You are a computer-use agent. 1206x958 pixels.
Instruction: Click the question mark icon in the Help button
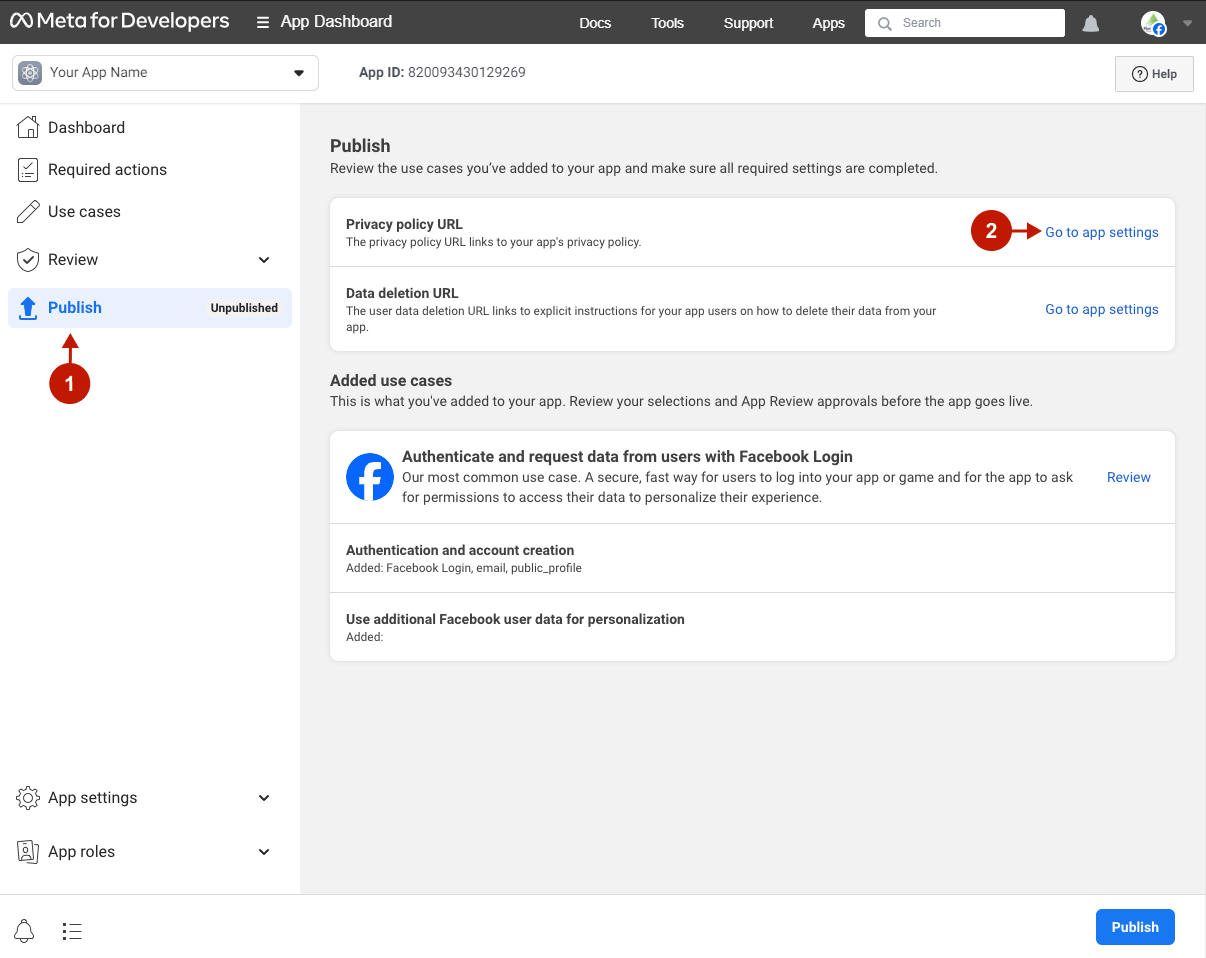tap(1139, 74)
